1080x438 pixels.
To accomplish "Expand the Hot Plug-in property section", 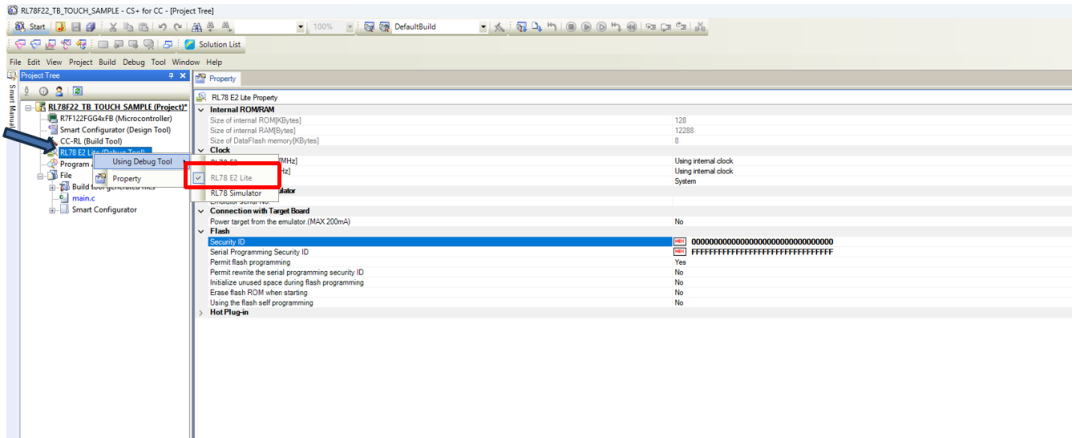I will [x=201, y=312].
